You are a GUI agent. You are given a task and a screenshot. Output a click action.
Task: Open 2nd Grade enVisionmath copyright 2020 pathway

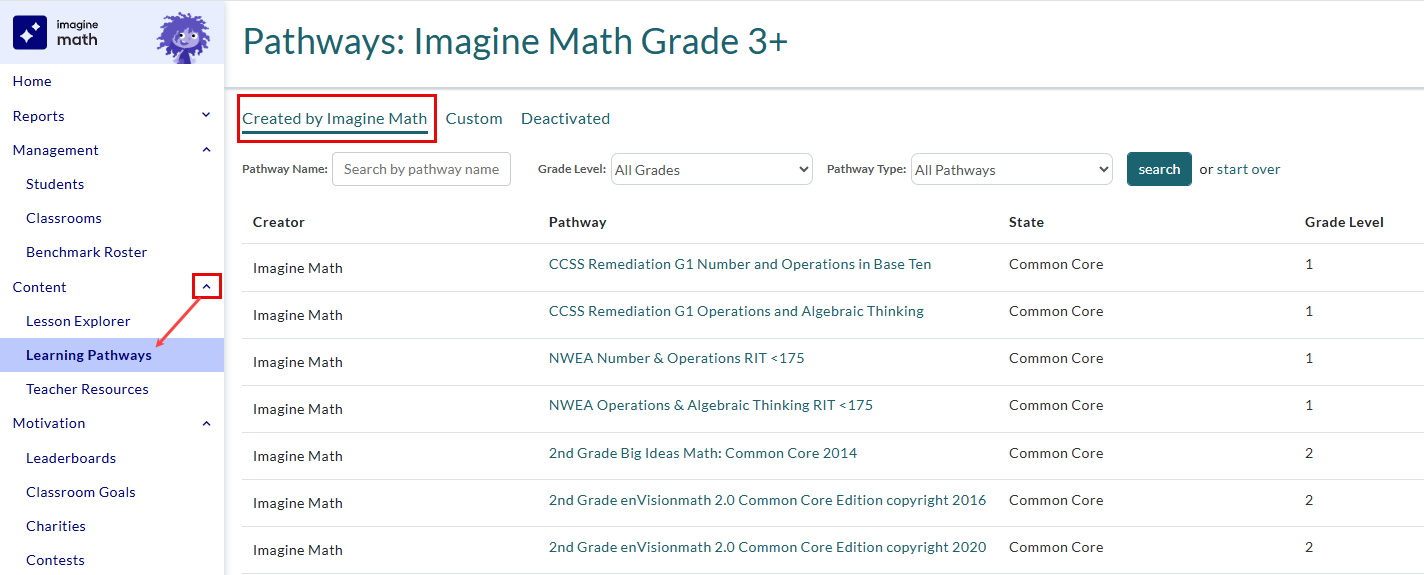click(767, 547)
